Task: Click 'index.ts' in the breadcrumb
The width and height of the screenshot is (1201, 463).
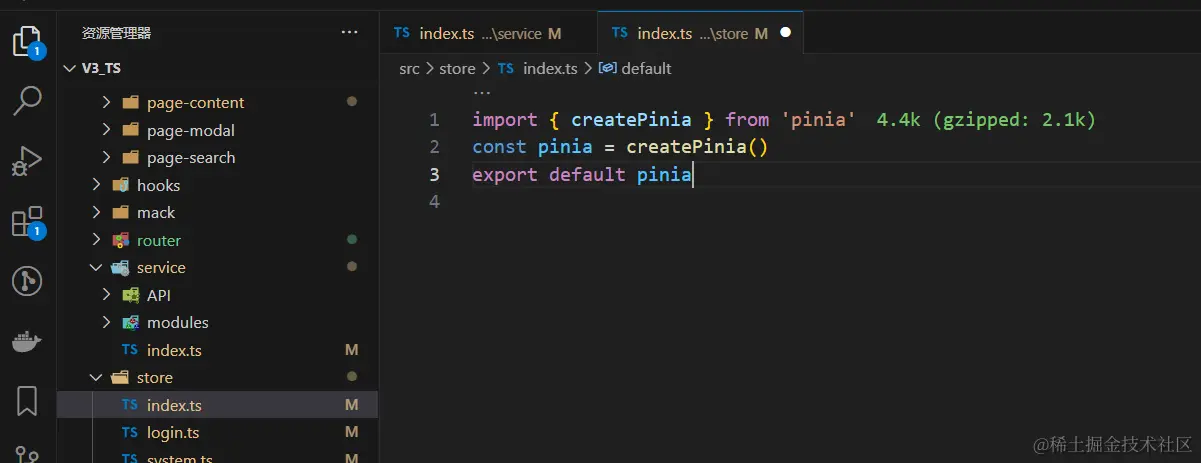Action: pos(551,68)
